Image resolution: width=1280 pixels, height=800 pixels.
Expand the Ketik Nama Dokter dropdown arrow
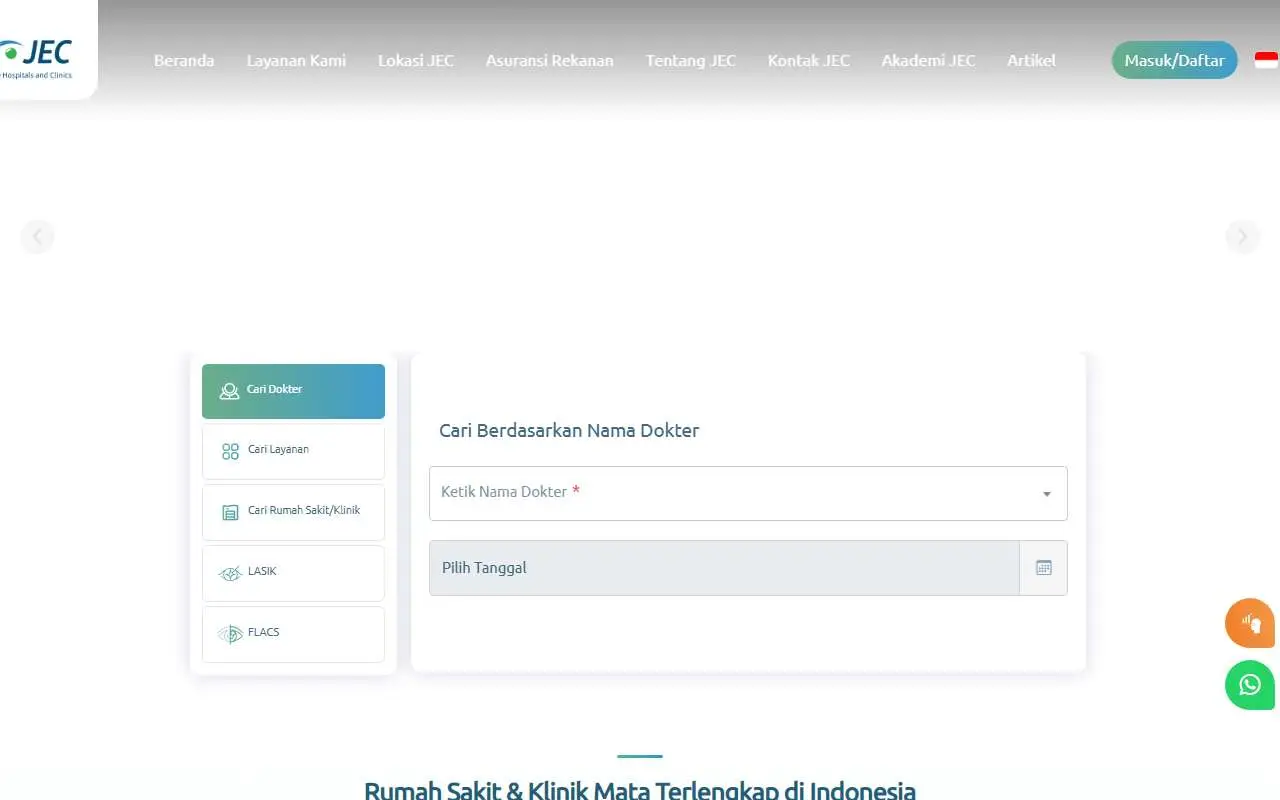click(x=1047, y=494)
